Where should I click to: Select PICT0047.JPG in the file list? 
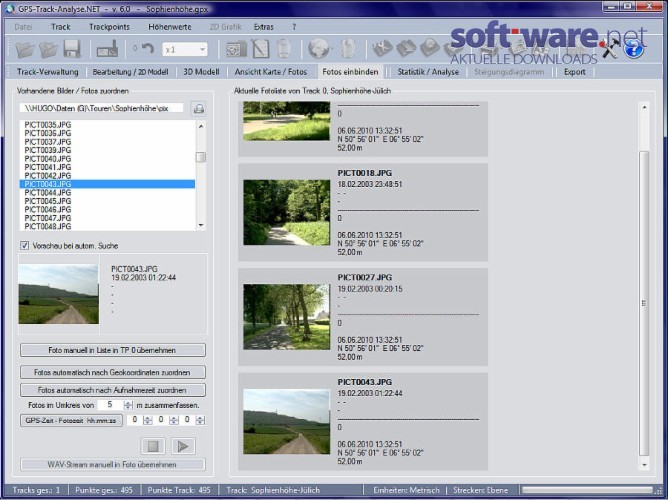point(107,218)
